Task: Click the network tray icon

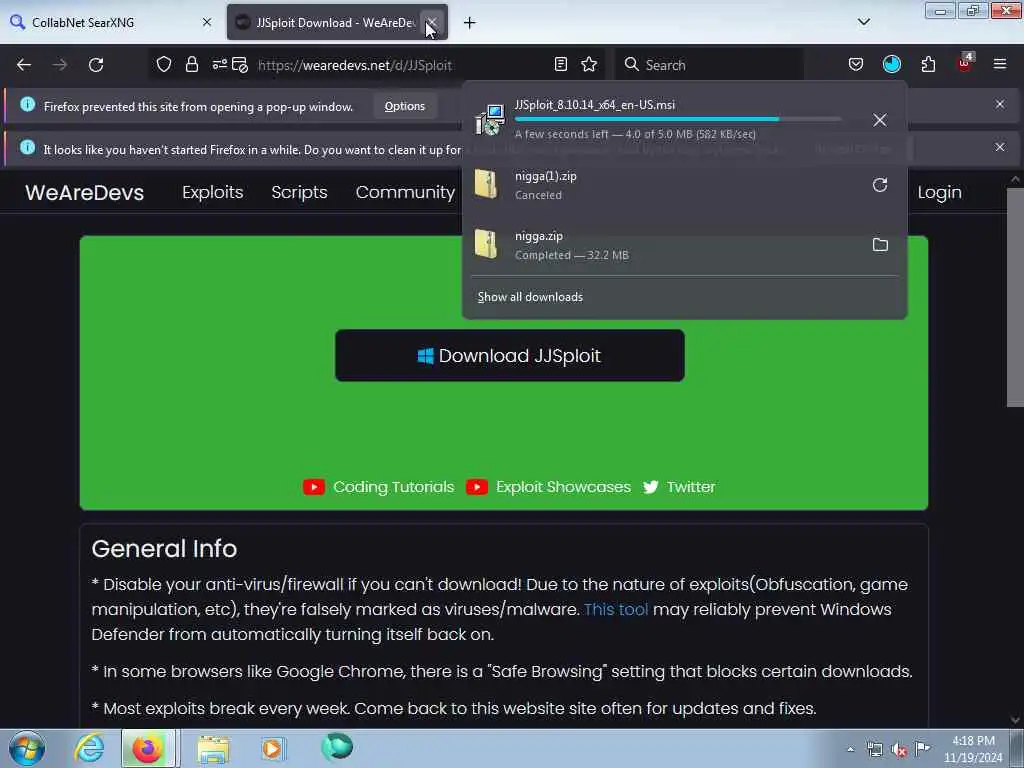Action: pyautogui.click(x=874, y=750)
